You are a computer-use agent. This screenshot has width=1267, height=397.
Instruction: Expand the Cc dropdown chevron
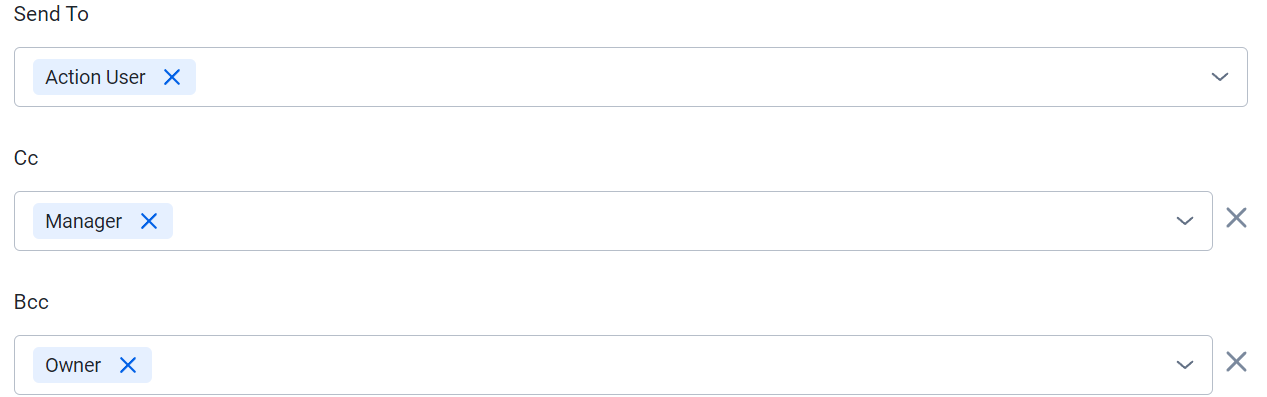click(x=1185, y=221)
